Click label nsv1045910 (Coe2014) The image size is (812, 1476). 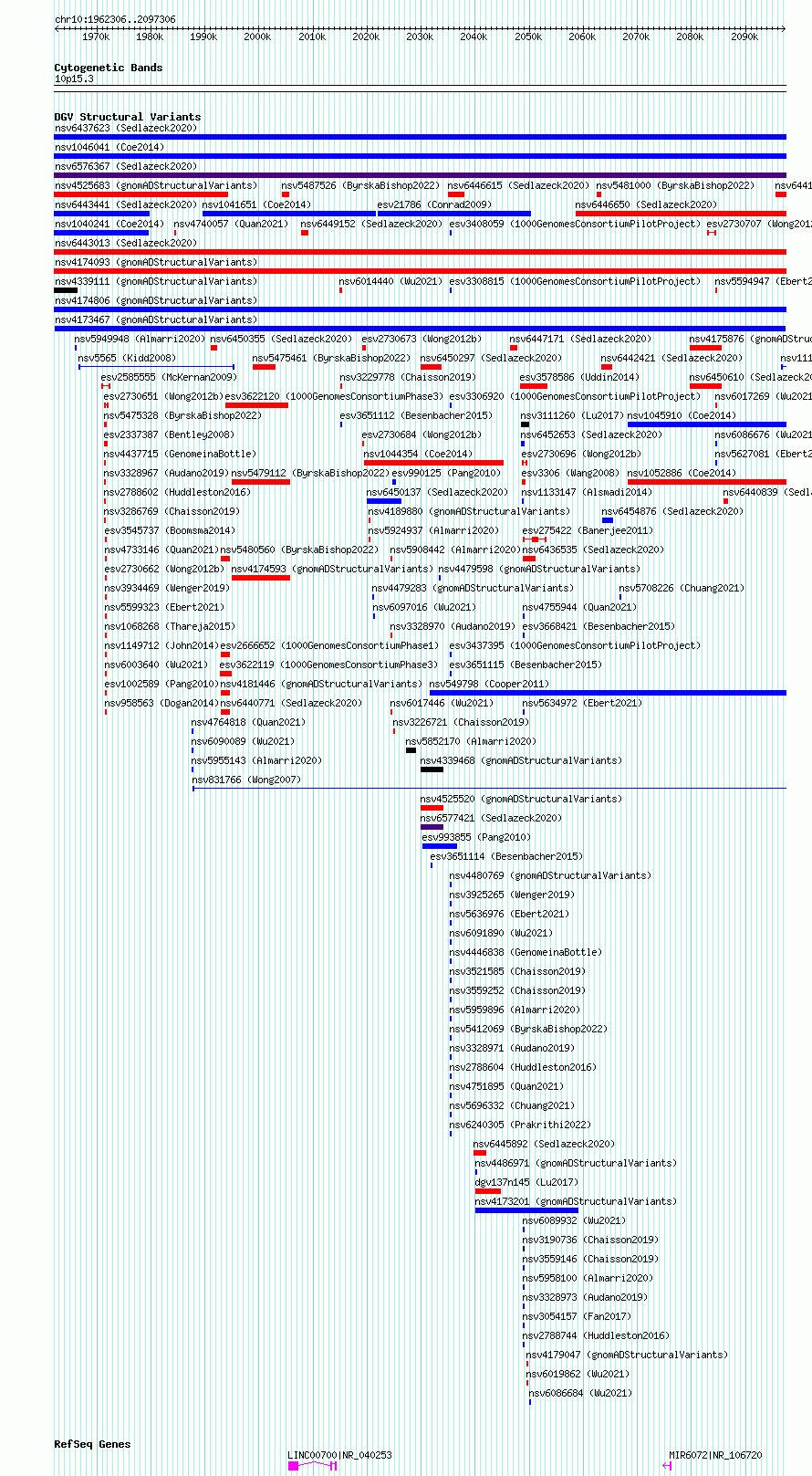pos(682,416)
